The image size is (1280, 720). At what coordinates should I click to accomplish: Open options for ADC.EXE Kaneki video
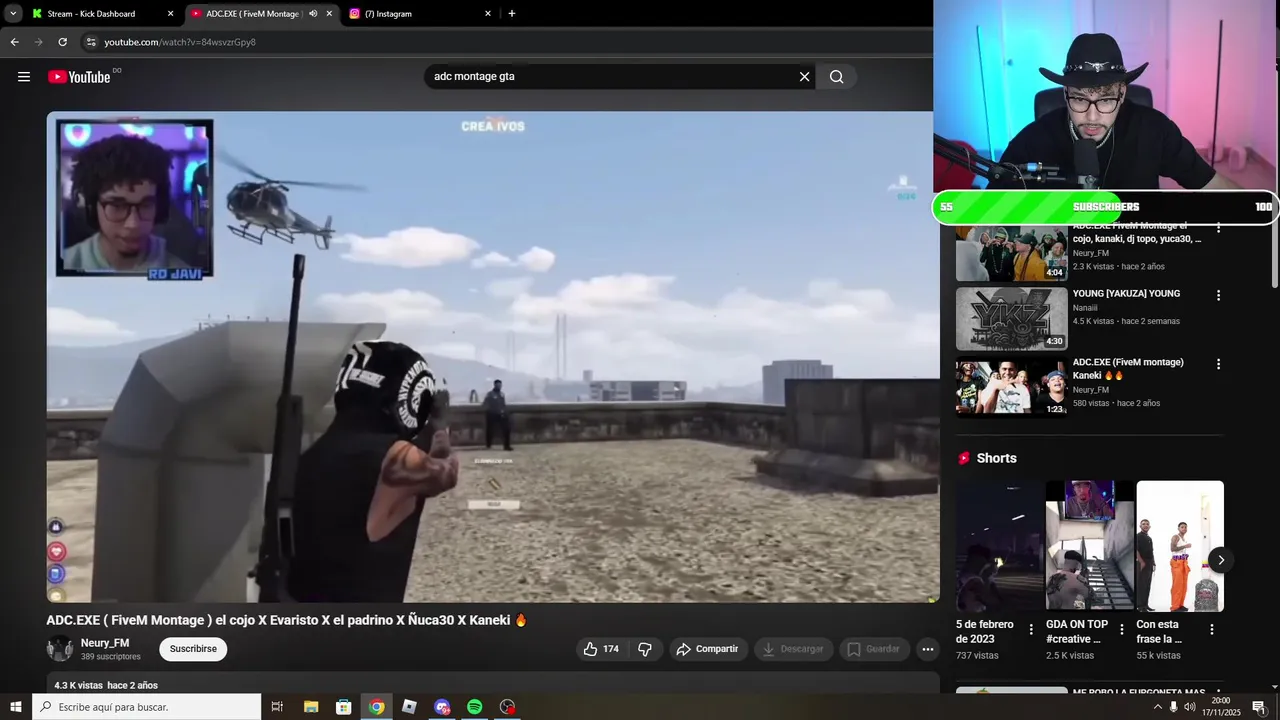coord(1218,364)
